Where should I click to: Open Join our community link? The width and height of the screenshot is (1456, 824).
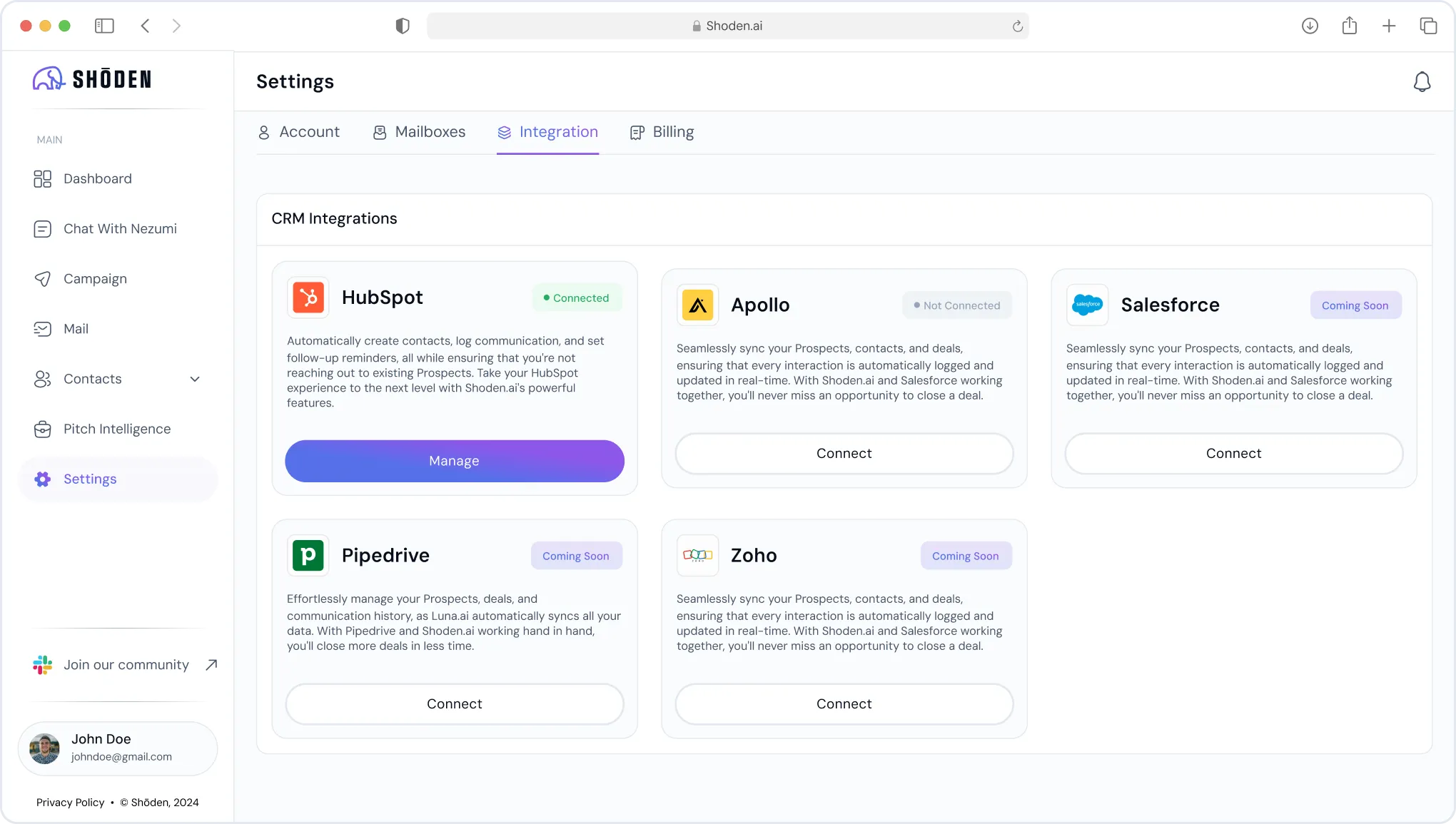(x=125, y=664)
